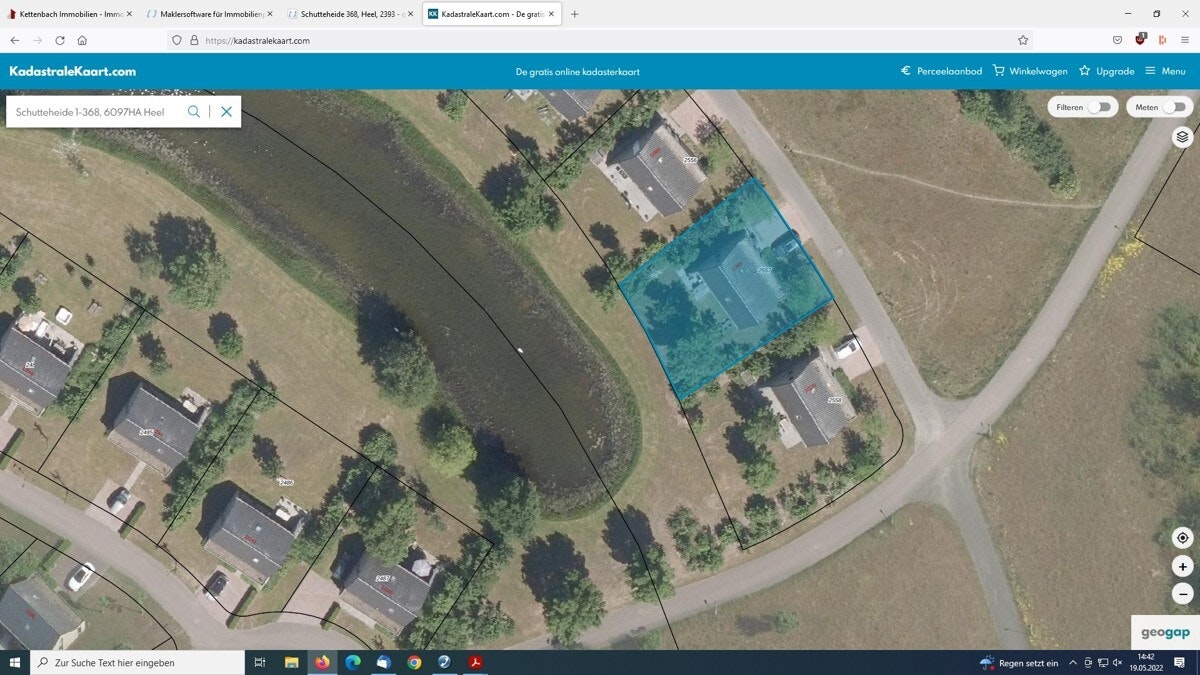Click the KadastraleKaart.com logo
Viewport: 1200px width, 675px height.
[x=73, y=71]
